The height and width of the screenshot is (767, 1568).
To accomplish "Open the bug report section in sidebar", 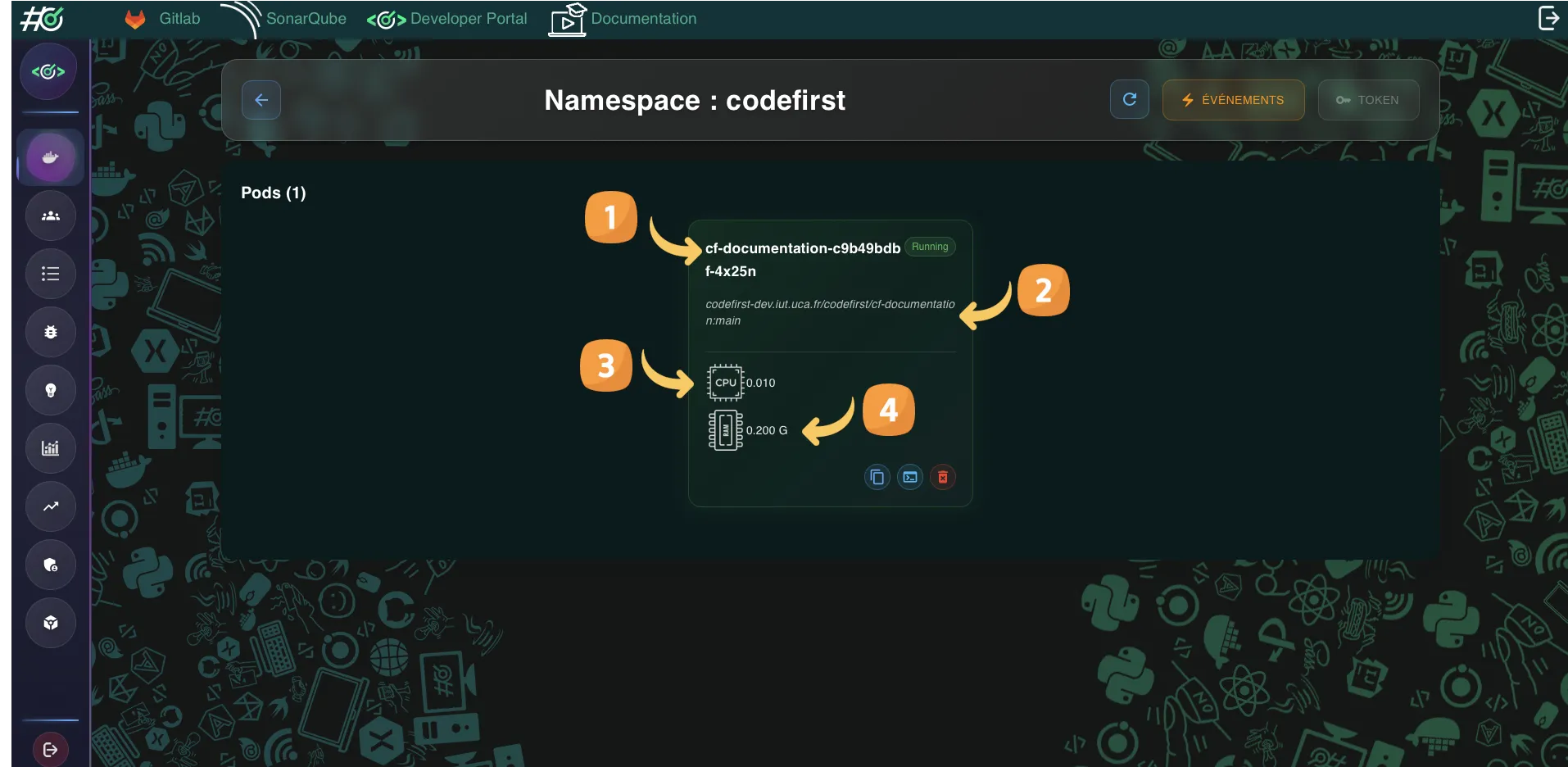I will [50, 332].
